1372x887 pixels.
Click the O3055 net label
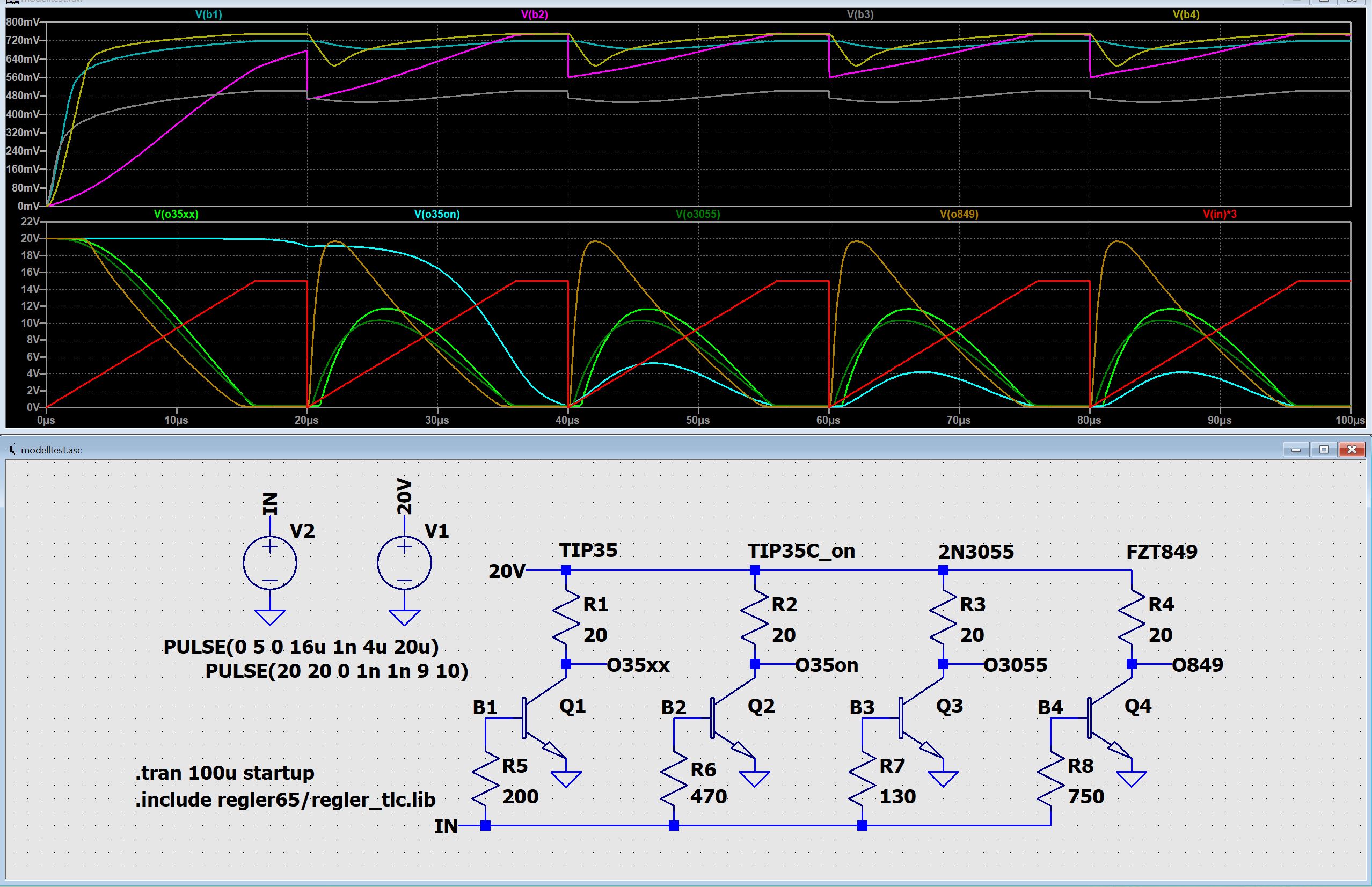coord(1015,665)
